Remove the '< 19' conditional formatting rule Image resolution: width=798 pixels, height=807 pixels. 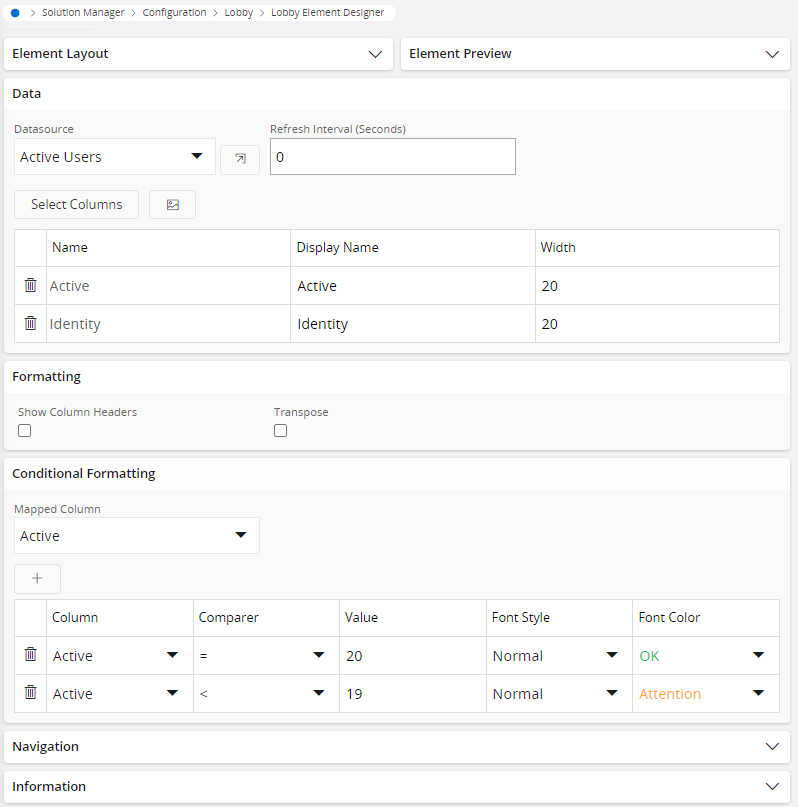click(x=30, y=693)
